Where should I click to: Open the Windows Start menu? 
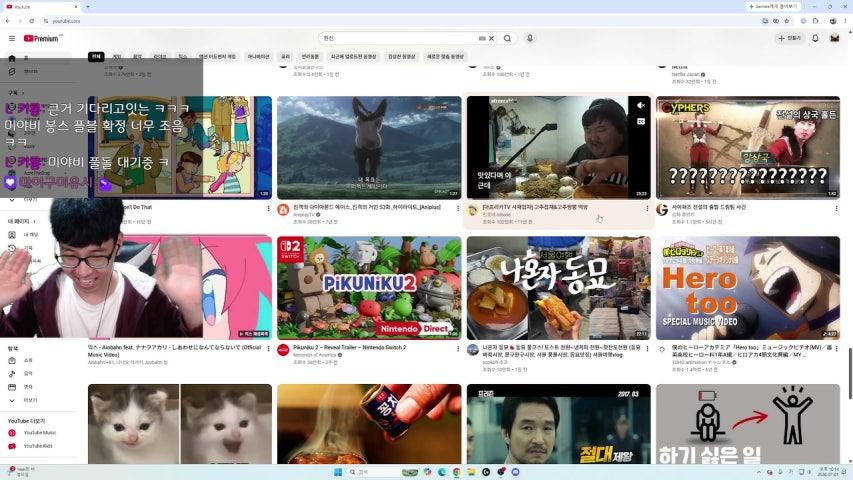338,472
